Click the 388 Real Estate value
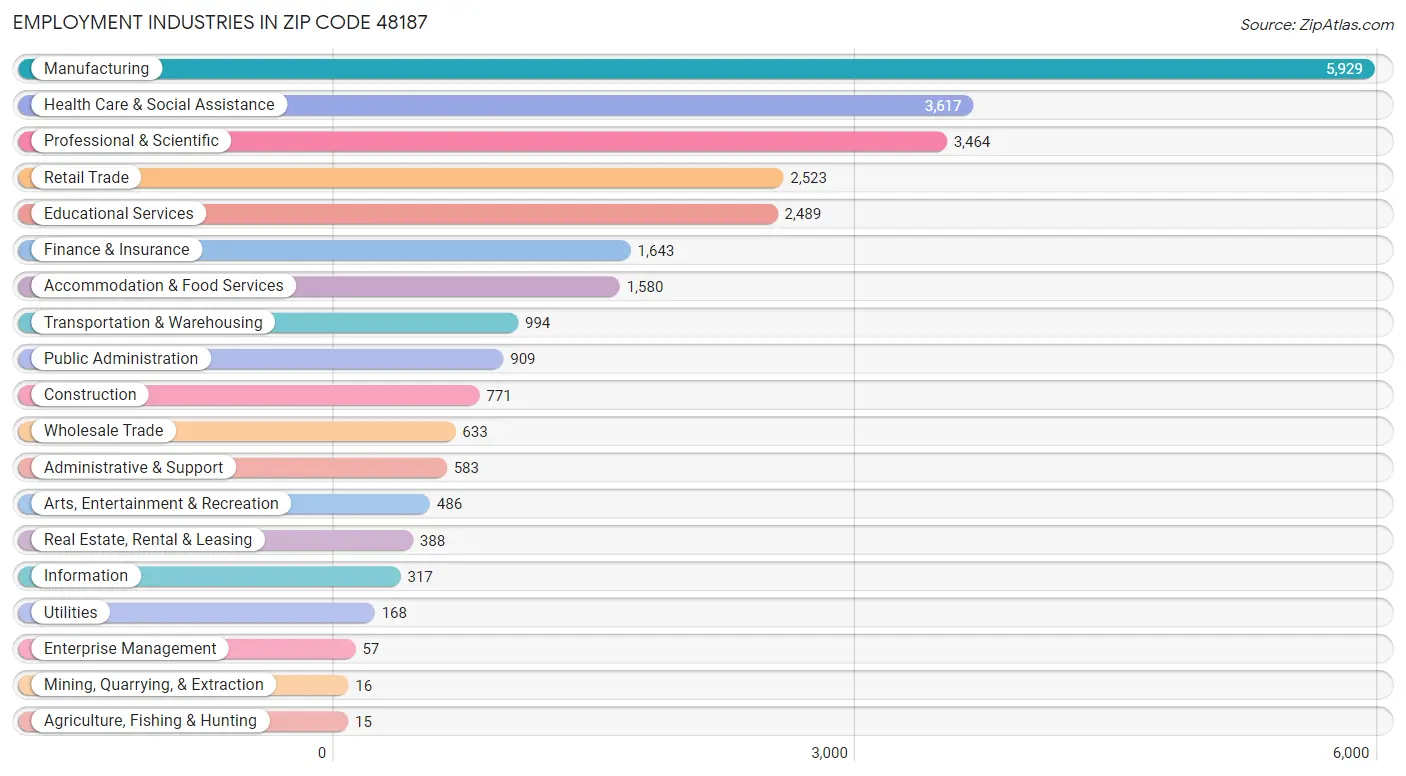The image size is (1406, 776). (x=432, y=541)
